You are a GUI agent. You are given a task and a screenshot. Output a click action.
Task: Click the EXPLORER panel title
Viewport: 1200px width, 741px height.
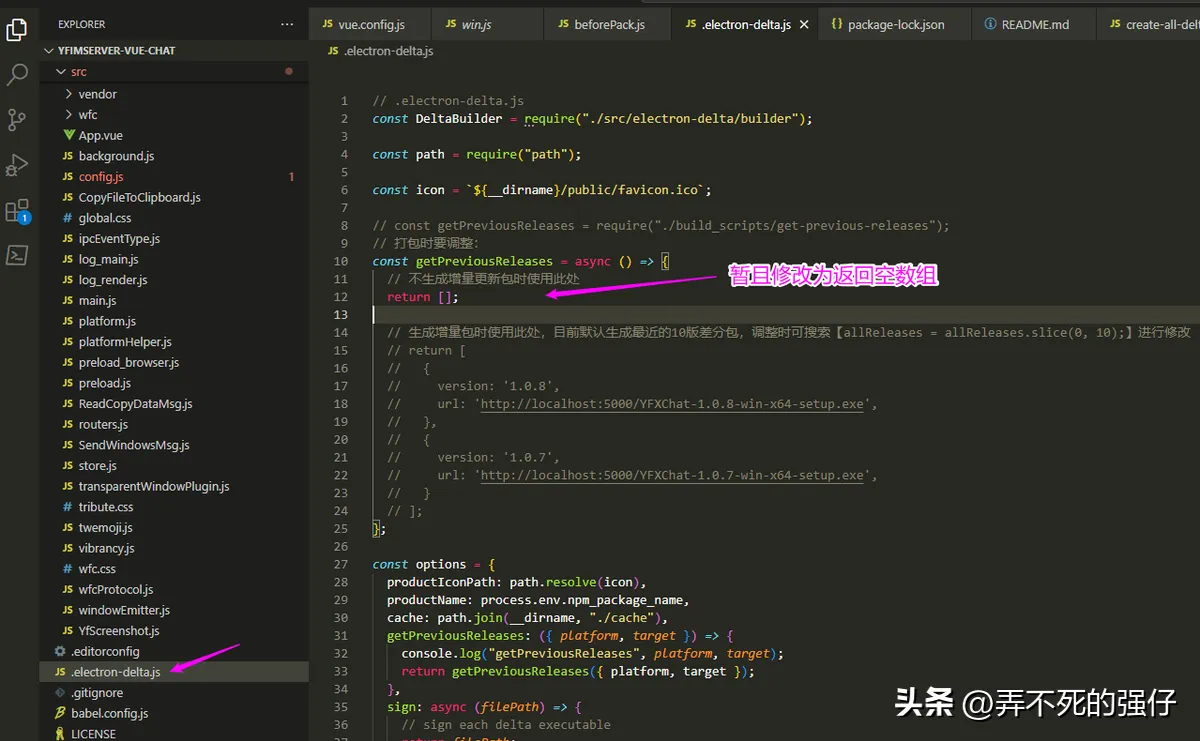point(82,24)
